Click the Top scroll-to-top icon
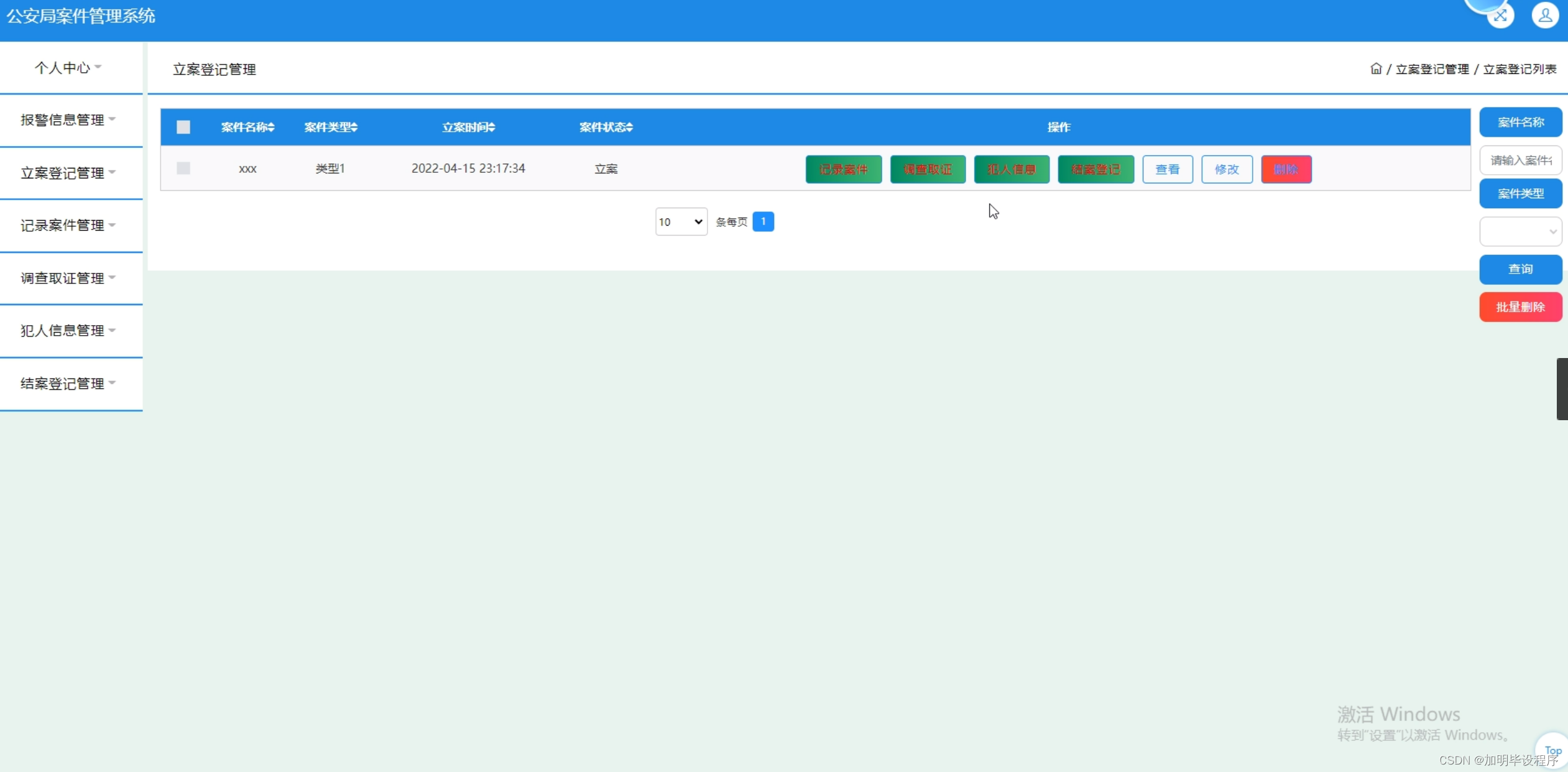 pyautogui.click(x=1552, y=750)
